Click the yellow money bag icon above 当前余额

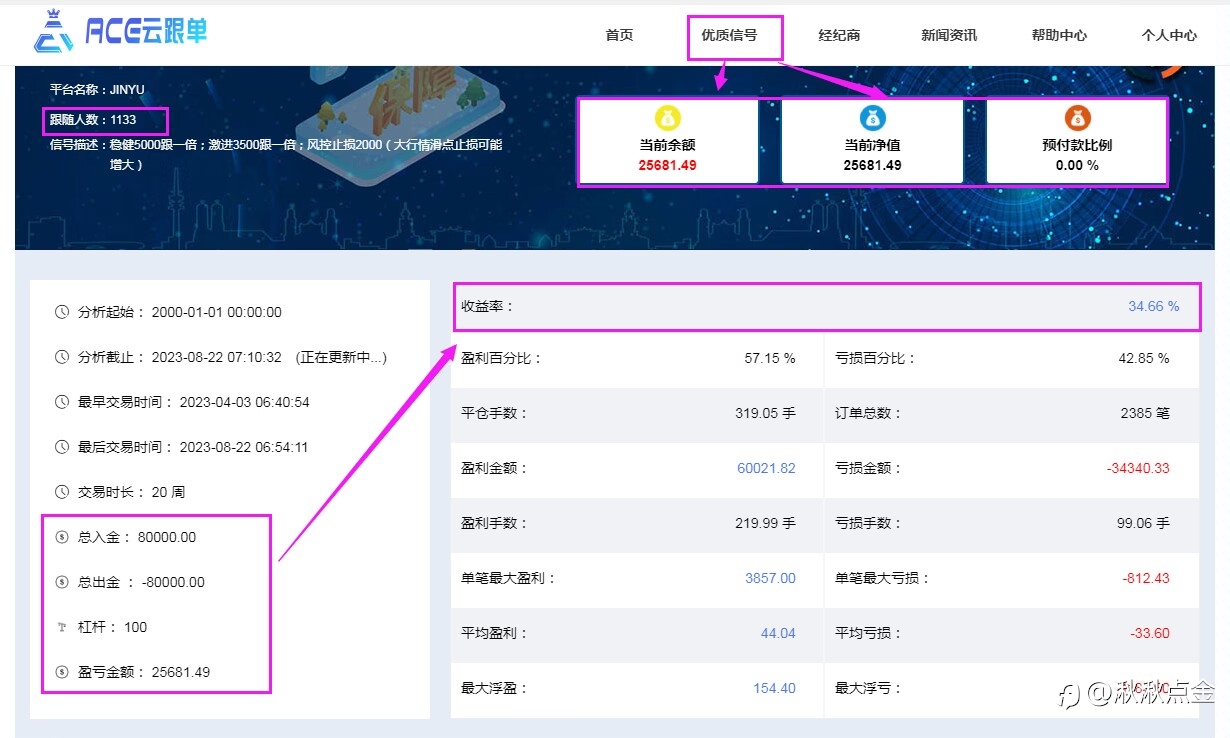669,118
